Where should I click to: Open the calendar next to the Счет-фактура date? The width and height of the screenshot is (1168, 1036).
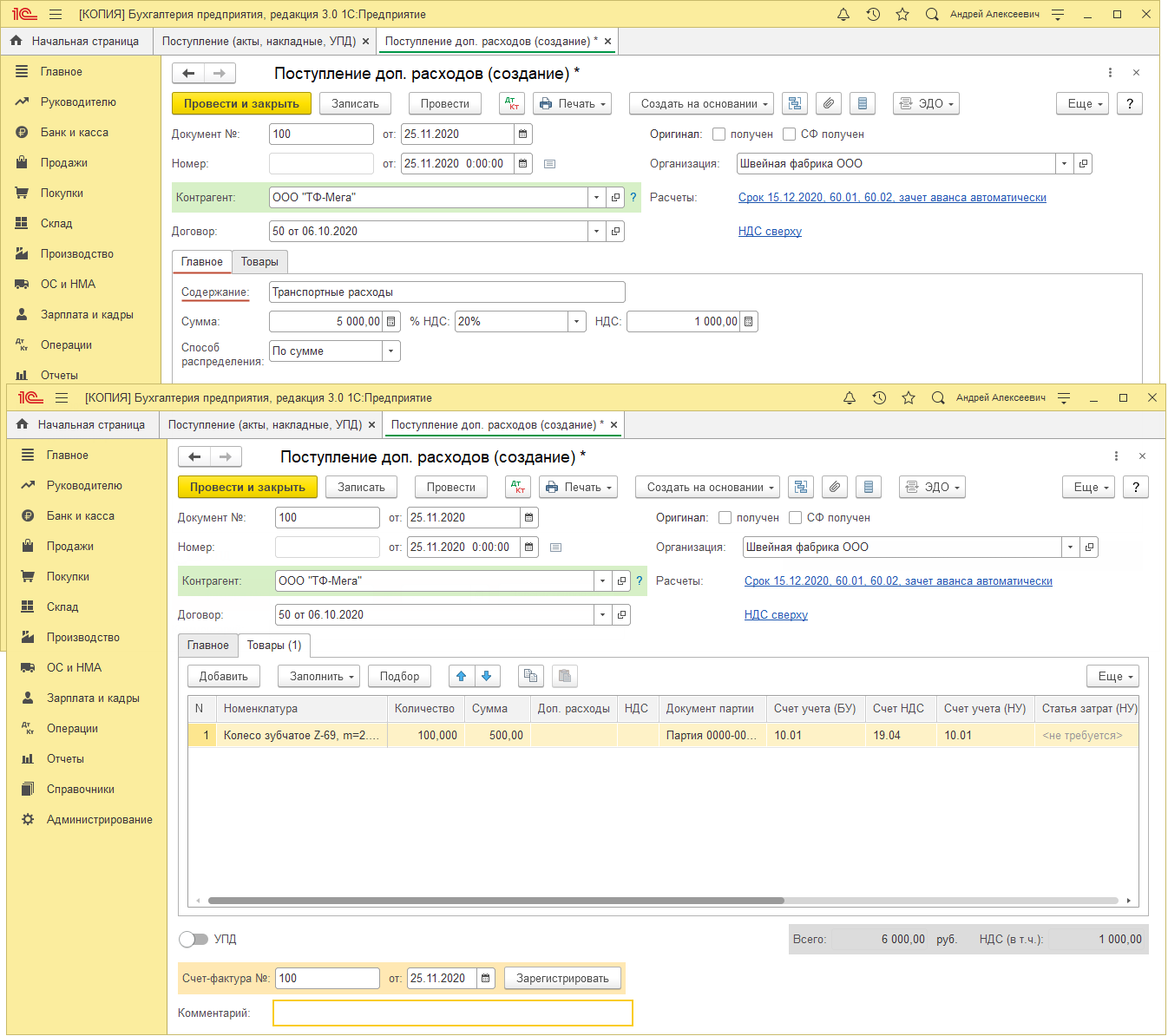point(486,979)
